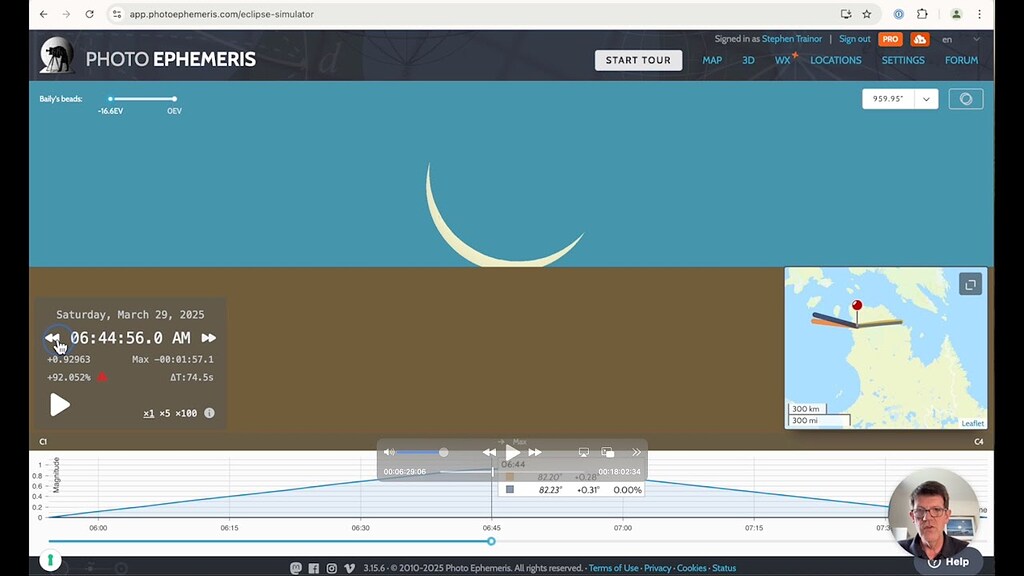Screen dimensions: 1024x576
Task: Open the Terms of Use link
Action: 613,568
